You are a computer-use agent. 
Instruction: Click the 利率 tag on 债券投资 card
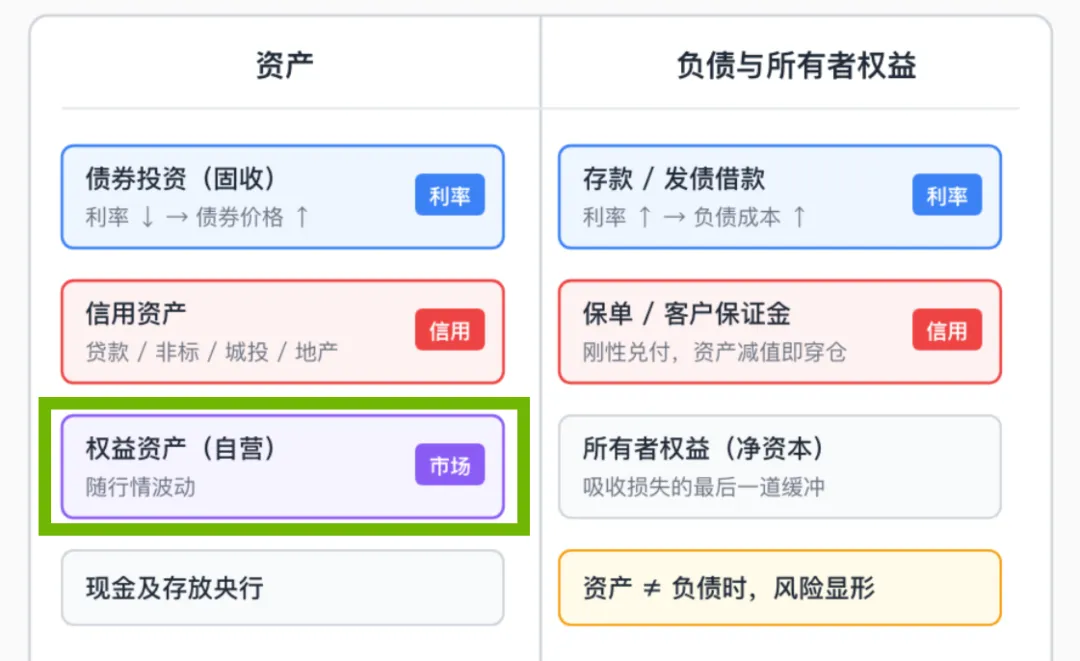pos(450,196)
